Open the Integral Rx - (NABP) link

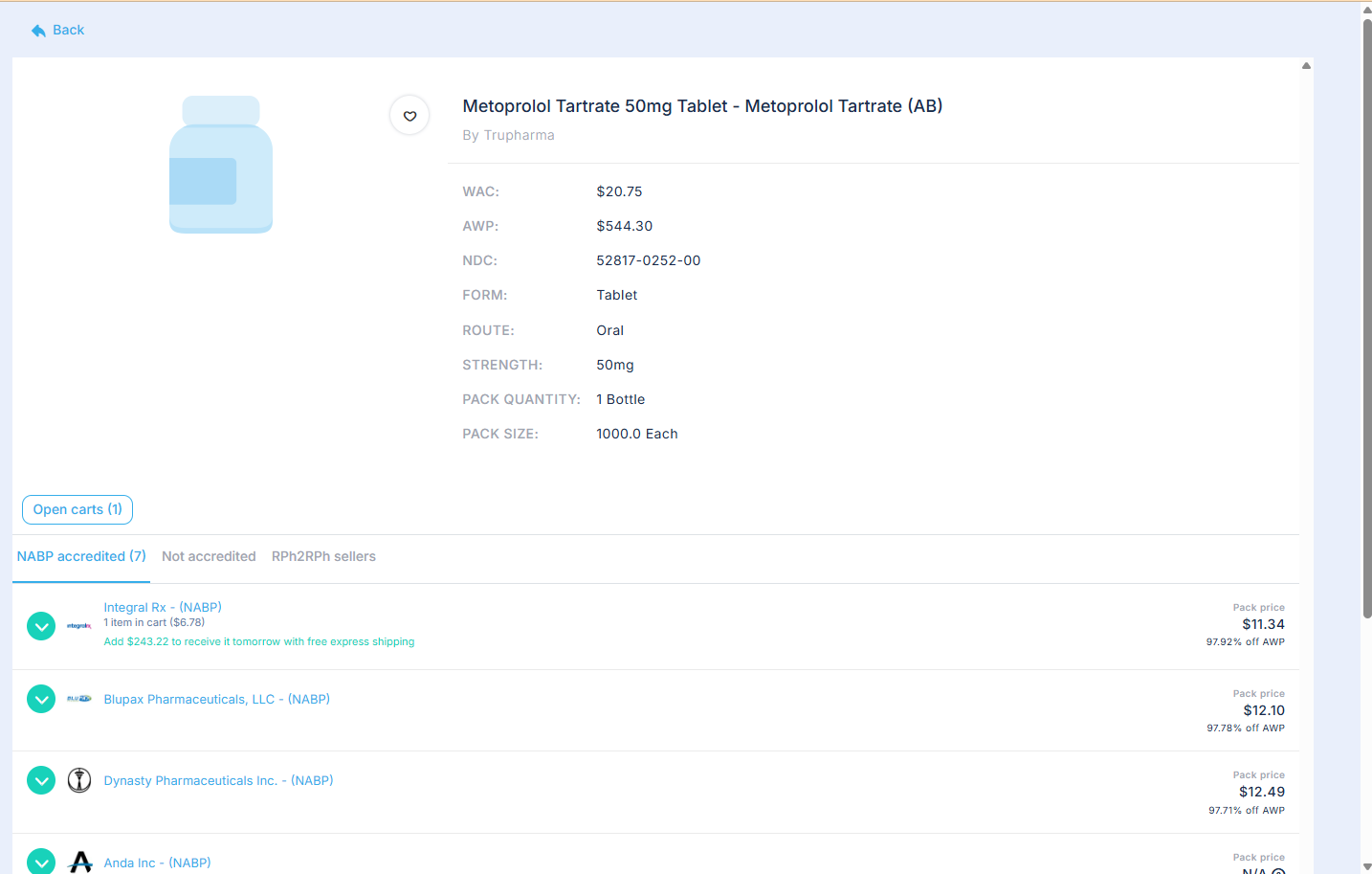163,607
